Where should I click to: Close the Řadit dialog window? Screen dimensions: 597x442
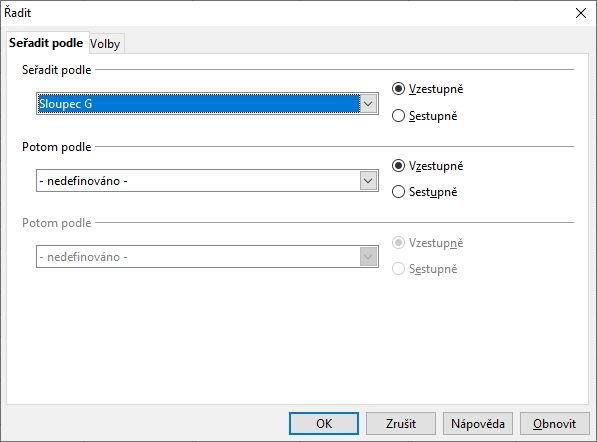pyautogui.click(x=581, y=13)
